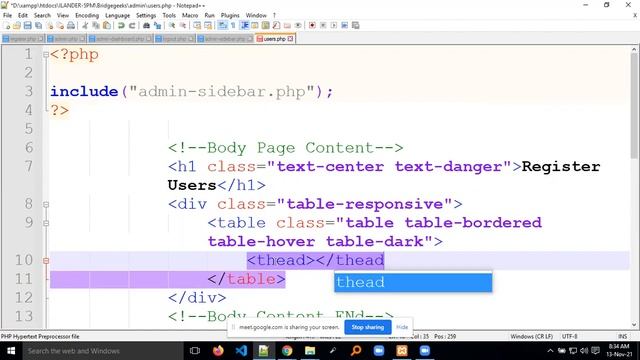This screenshot has height=360, width=640.
Task: Show hidden system tray icons chevron
Action: (550, 351)
